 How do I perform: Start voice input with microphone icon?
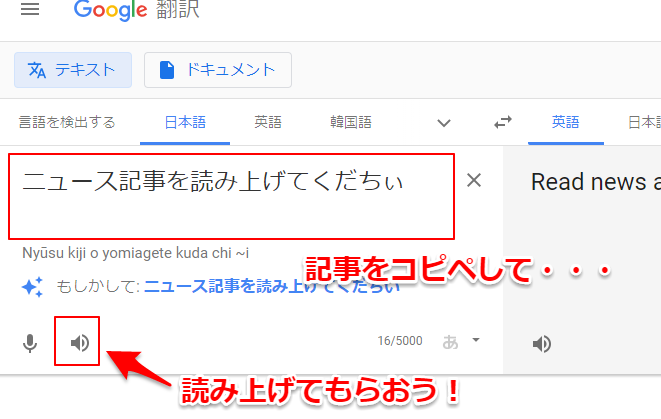click(x=30, y=343)
